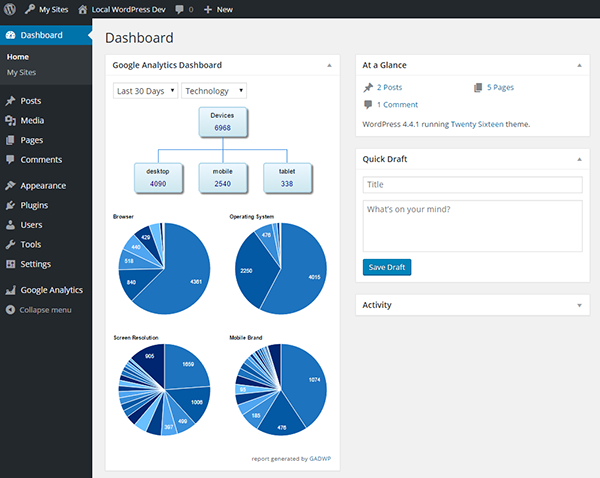Screen dimensions: 600x478
Task: Open the Twenty Sixteen theme link
Action: 473,125
